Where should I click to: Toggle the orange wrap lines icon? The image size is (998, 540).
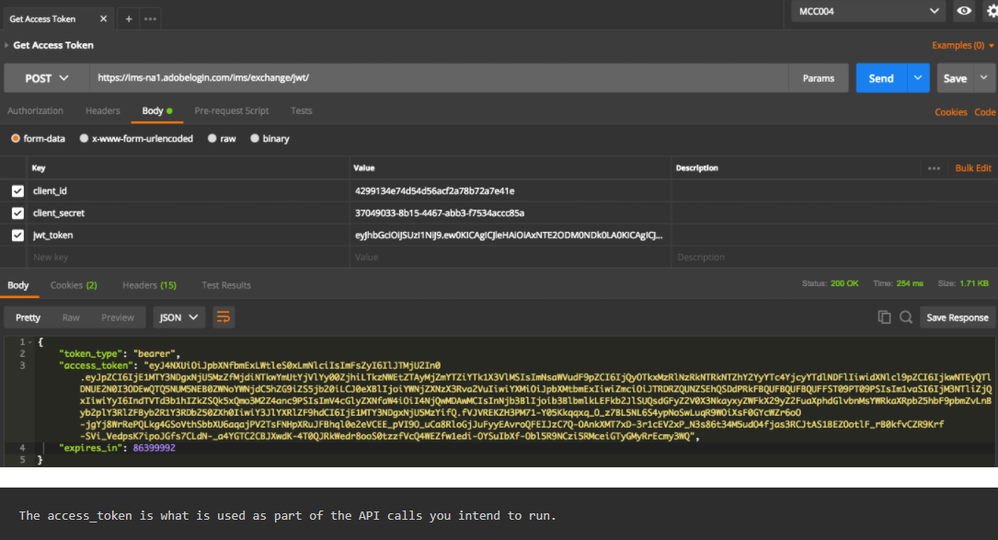click(224, 317)
